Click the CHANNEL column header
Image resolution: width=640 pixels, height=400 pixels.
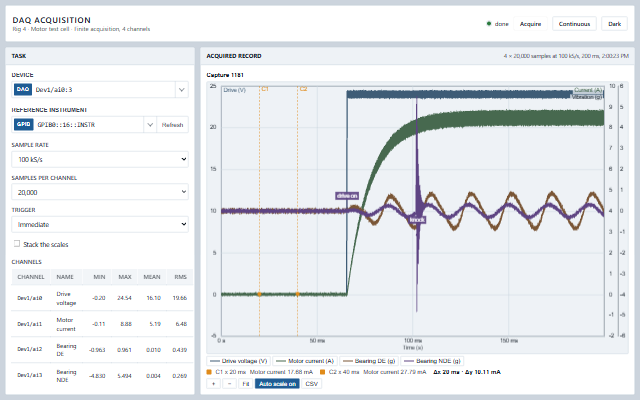pos(31,277)
